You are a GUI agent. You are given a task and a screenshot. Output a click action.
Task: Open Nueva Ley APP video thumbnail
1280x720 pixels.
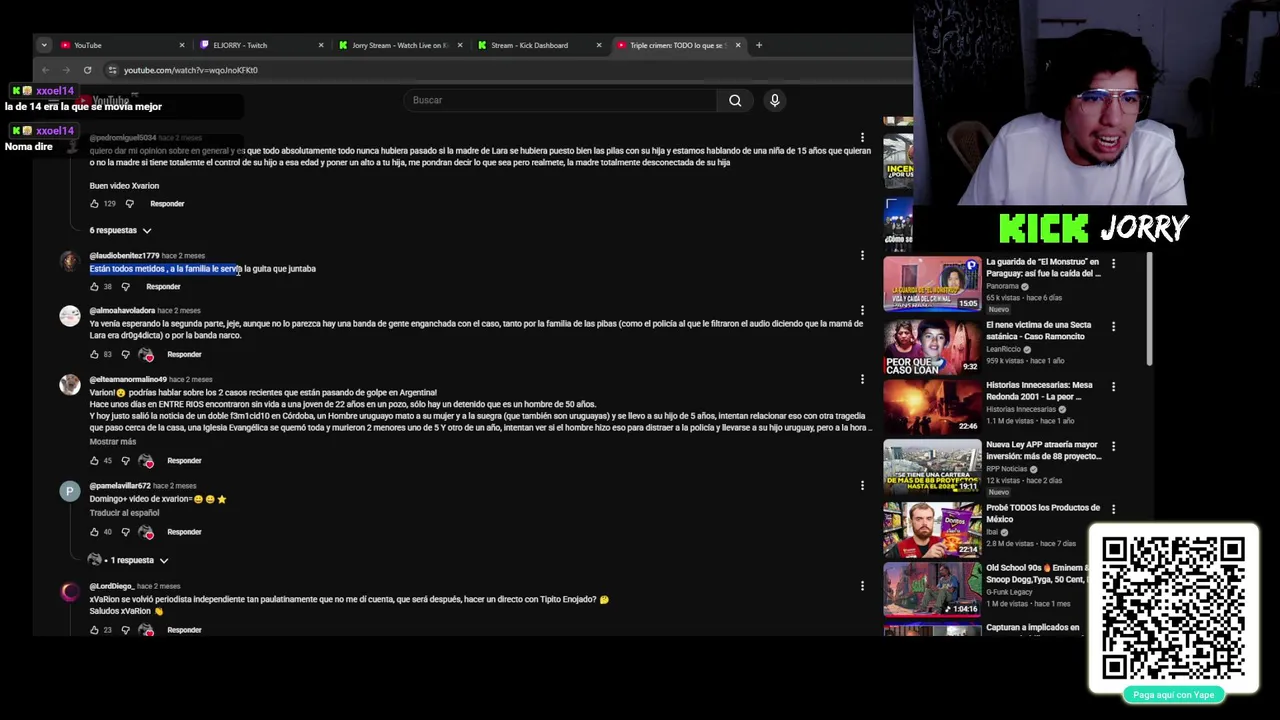click(x=932, y=466)
